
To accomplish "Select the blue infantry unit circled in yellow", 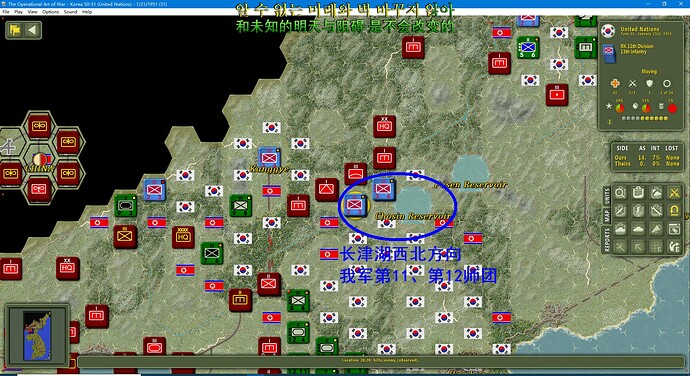I will click(355, 206).
